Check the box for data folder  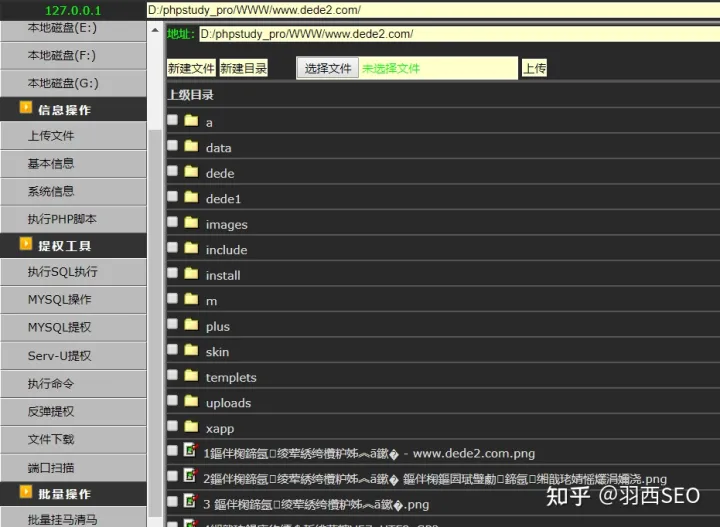coord(172,146)
